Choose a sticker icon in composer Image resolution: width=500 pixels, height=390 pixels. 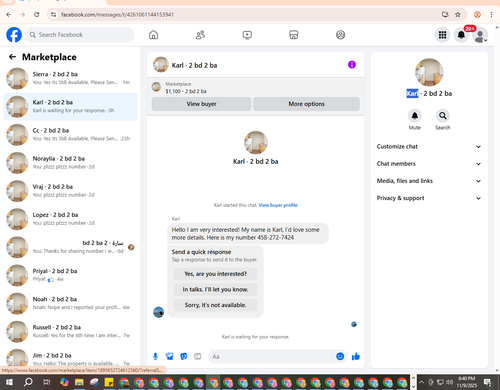coord(184,357)
